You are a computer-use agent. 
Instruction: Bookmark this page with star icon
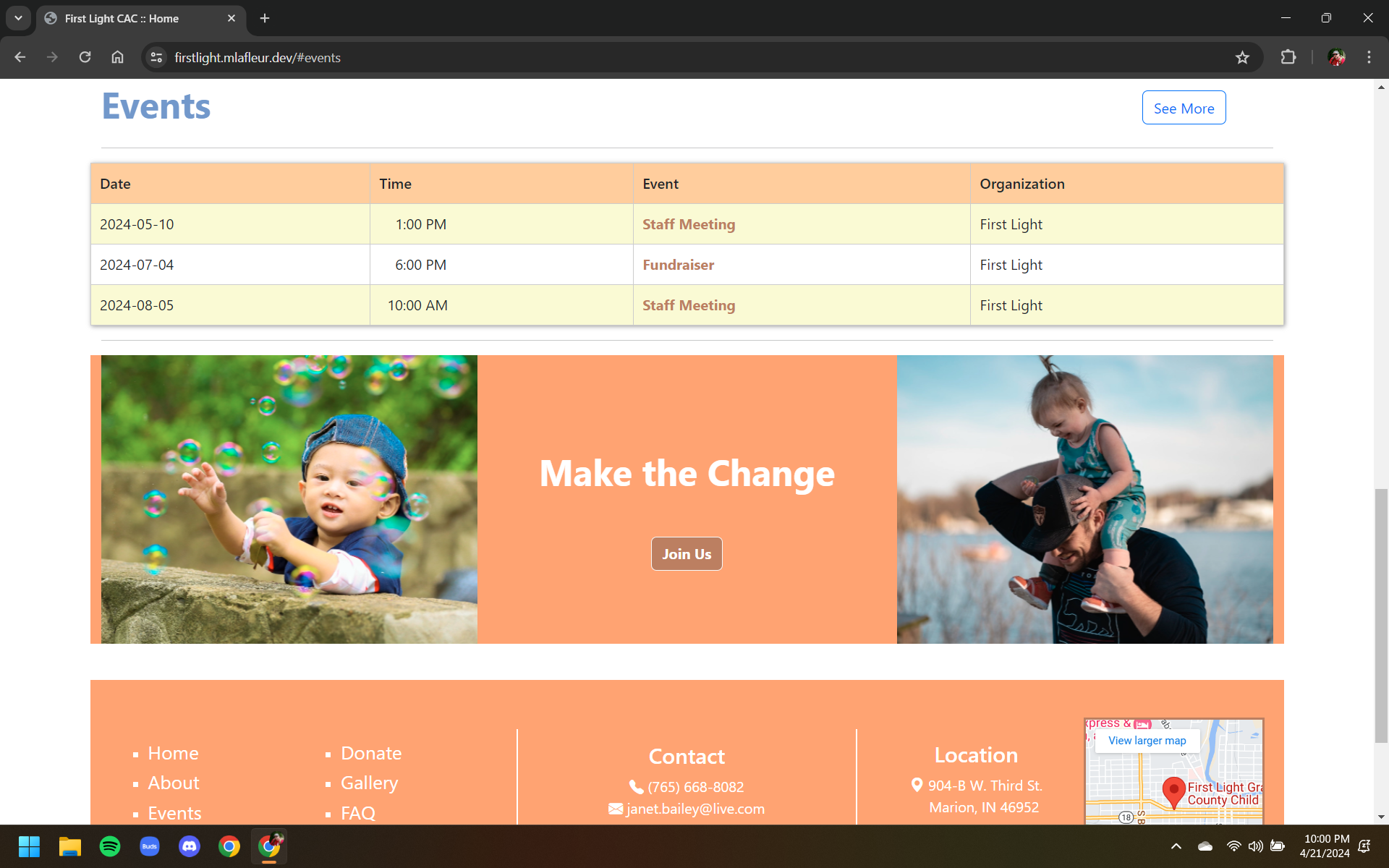(1242, 57)
